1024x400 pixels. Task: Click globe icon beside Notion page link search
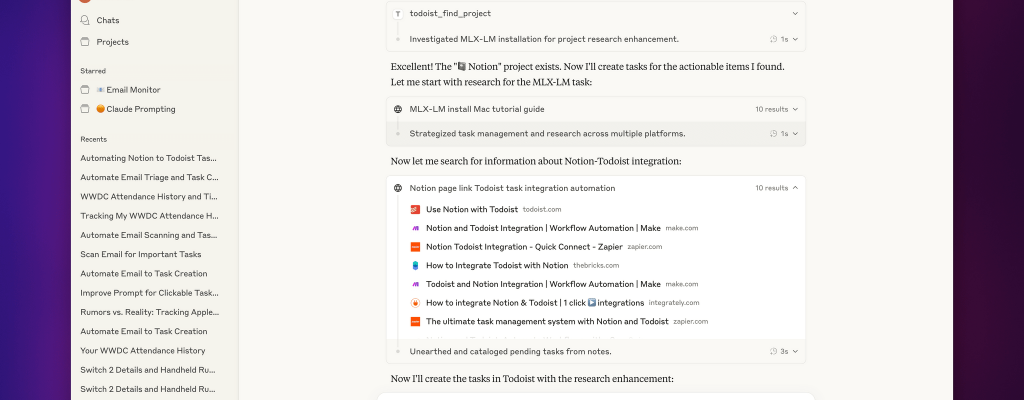pos(398,188)
